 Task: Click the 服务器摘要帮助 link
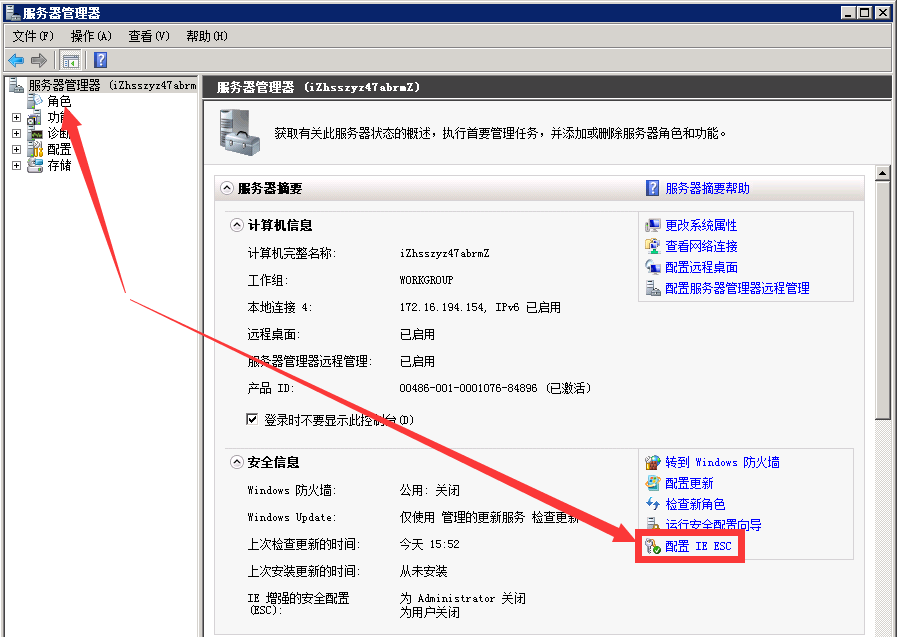pyautogui.click(x=707, y=188)
